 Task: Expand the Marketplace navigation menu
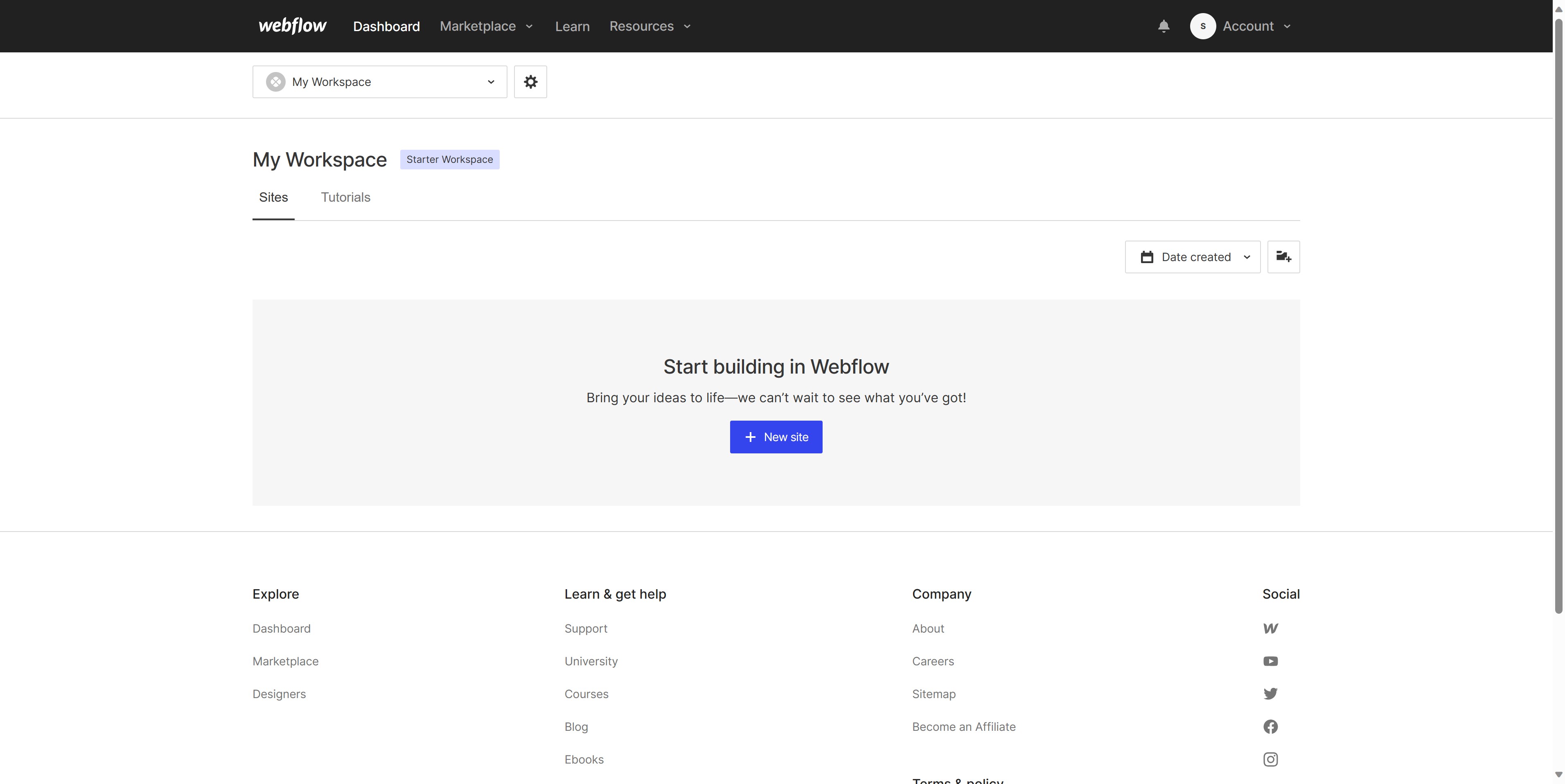click(x=486, y=26)
